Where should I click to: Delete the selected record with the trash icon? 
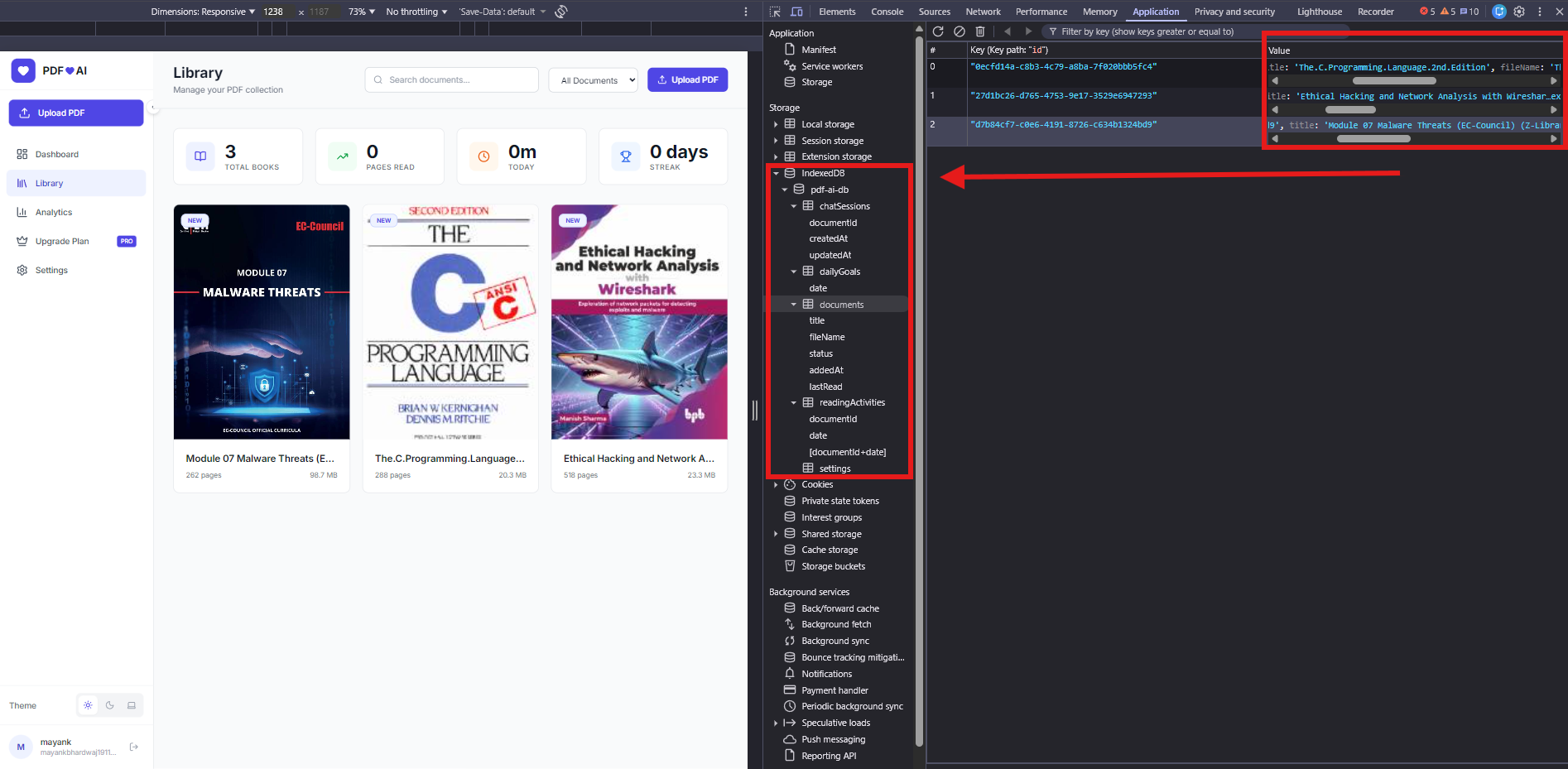tap(980, 31)
